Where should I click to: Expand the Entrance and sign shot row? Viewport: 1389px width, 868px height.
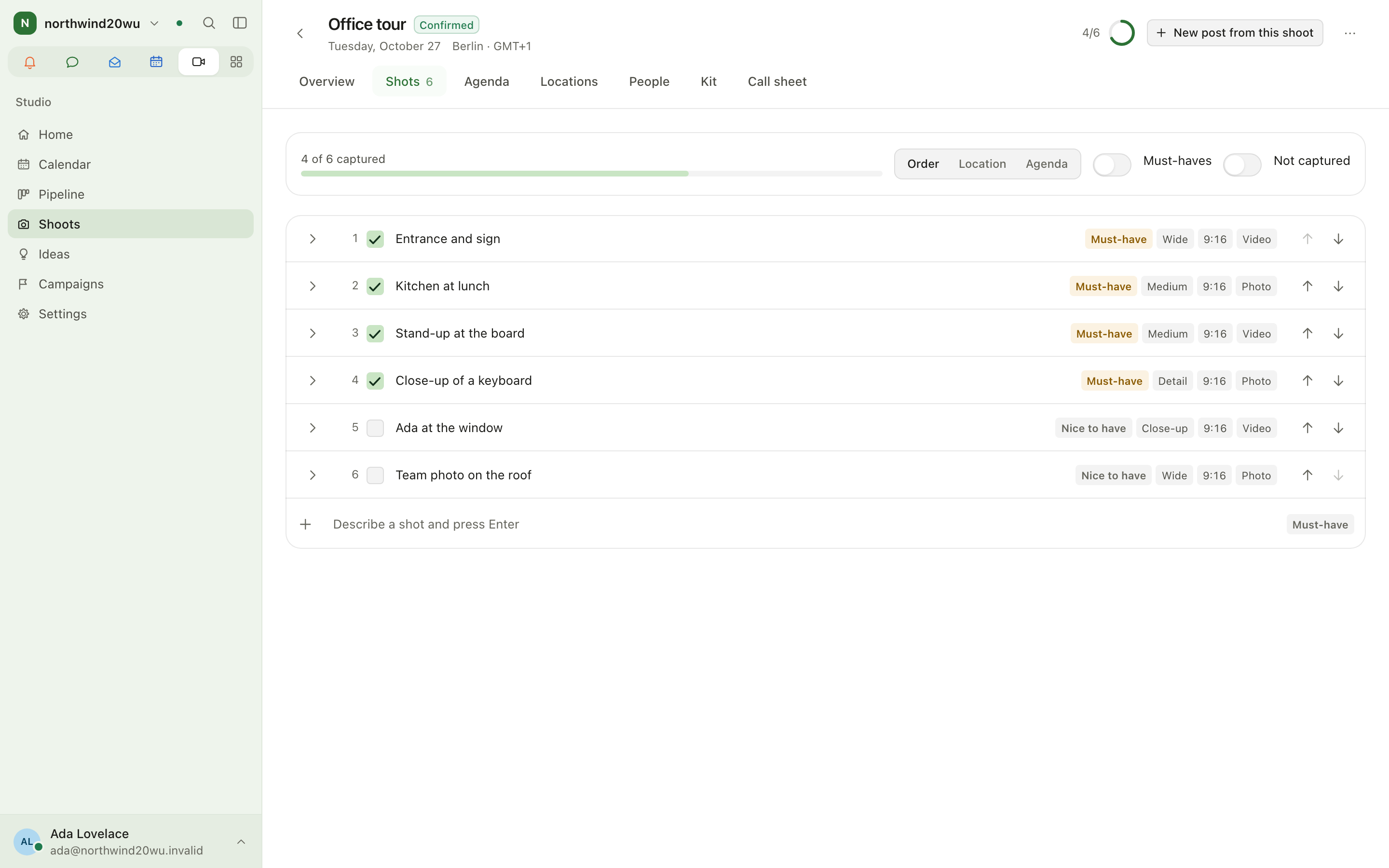[x=313, y=239]
